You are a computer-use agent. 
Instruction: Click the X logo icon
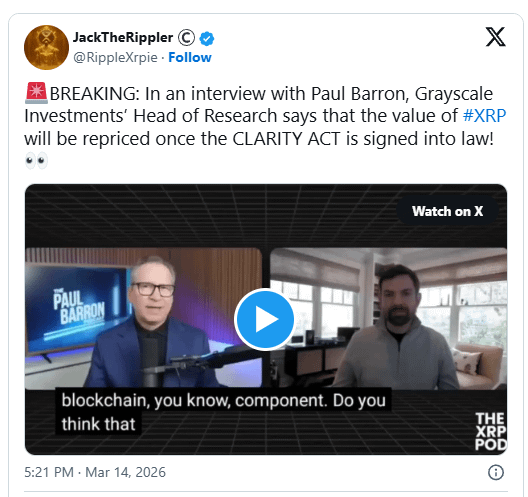495,36
